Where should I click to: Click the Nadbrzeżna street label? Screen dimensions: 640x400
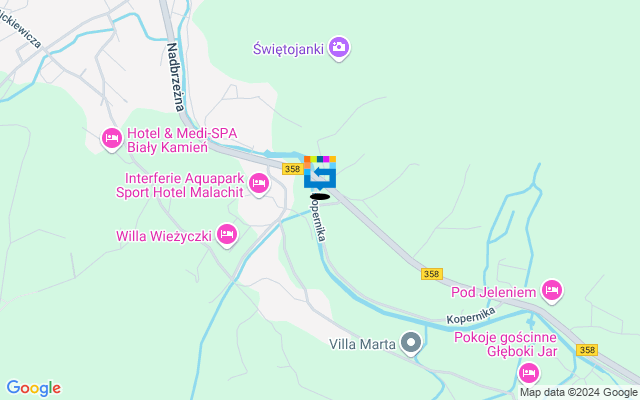coord(176,77)
